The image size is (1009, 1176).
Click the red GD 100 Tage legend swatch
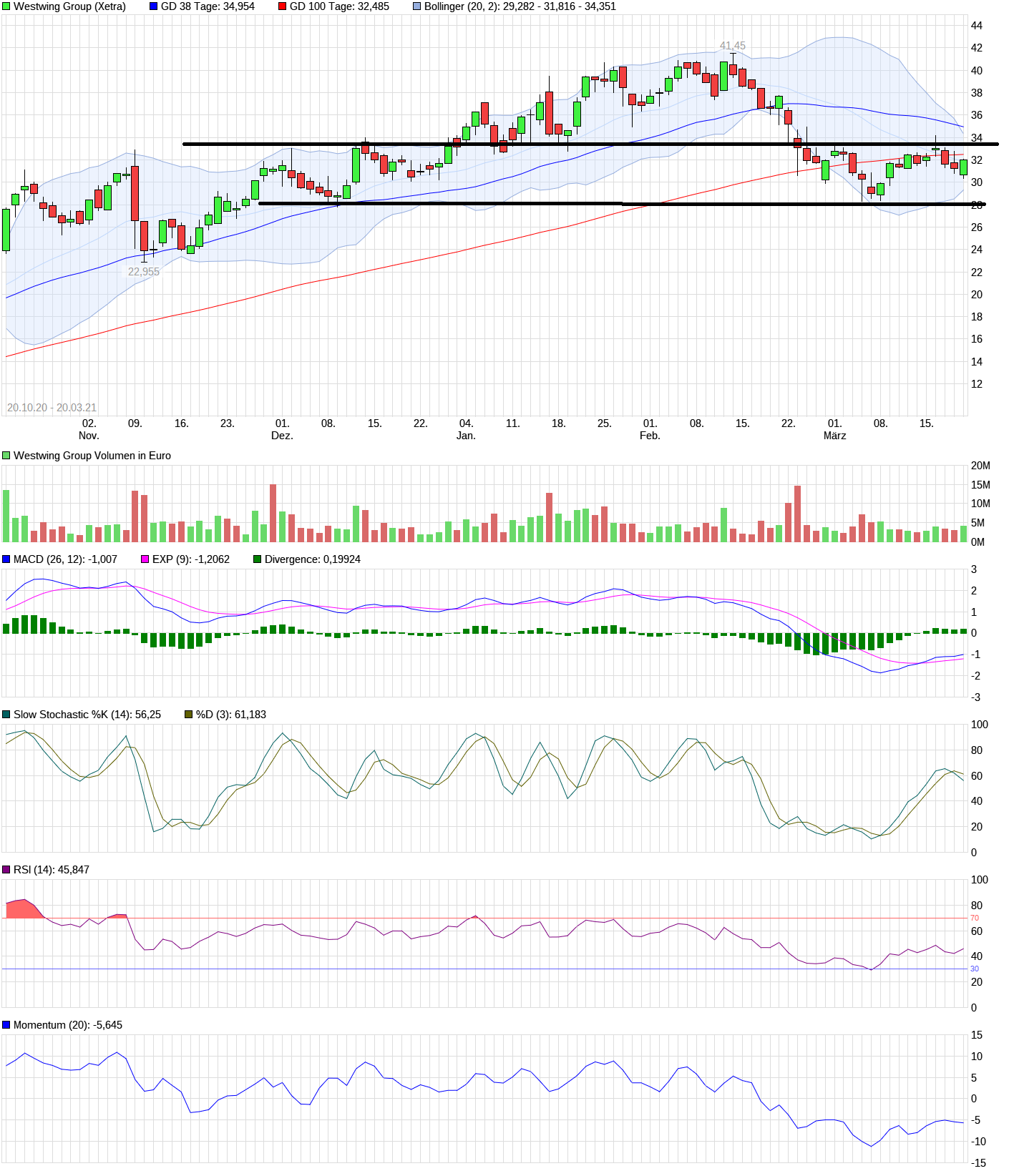point(282,6)
